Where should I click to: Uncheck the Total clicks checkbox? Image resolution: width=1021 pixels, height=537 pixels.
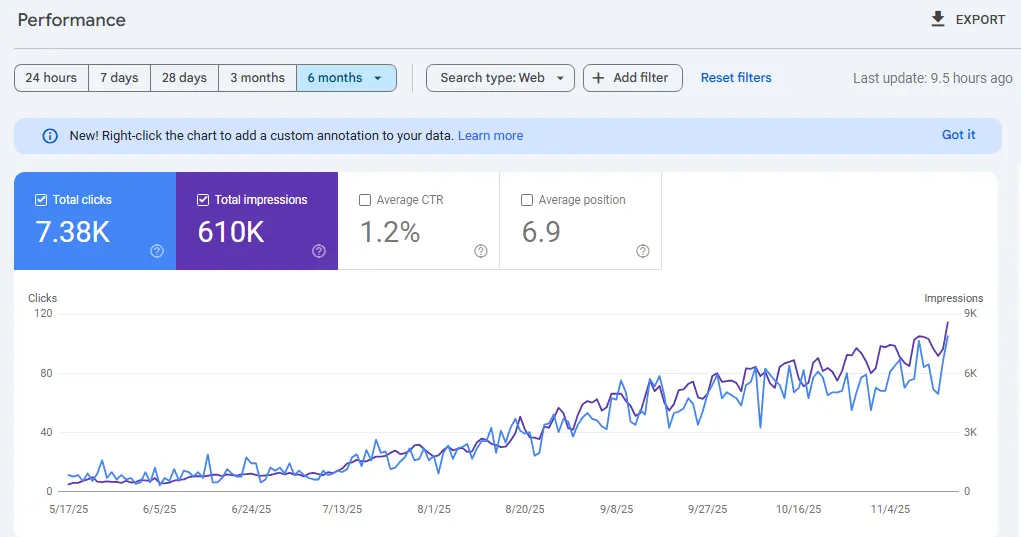(x=41, y=200)
